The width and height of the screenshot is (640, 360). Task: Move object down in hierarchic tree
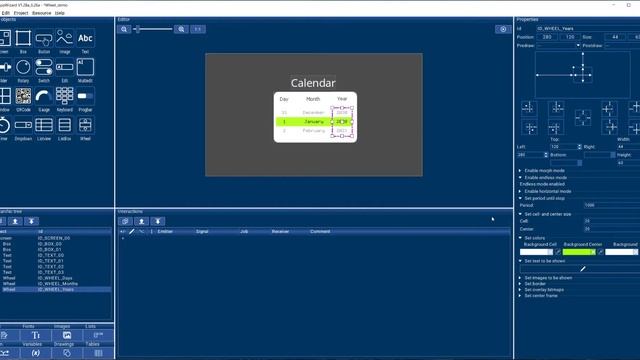(x=31, y=221)
